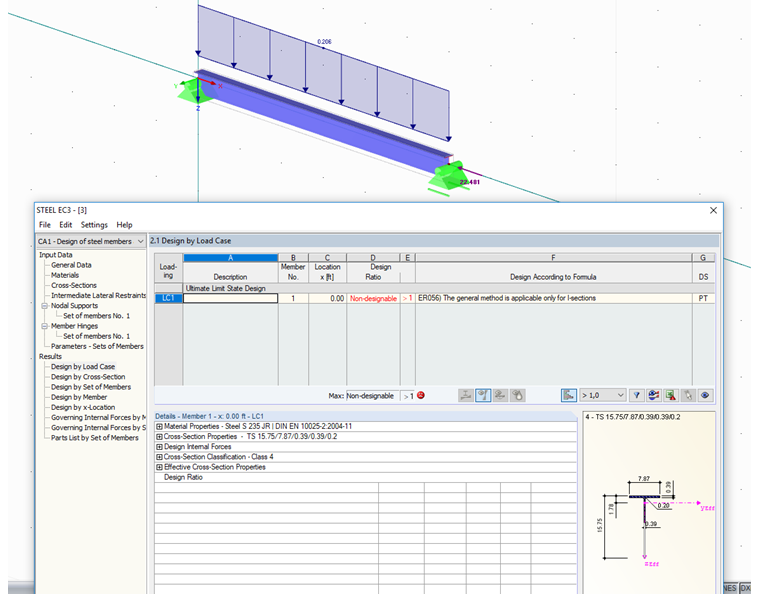The width and height of the screenshot is (760, 594).
Task: Click the cross-section drawing preview
Action: [x=649, y=506]
